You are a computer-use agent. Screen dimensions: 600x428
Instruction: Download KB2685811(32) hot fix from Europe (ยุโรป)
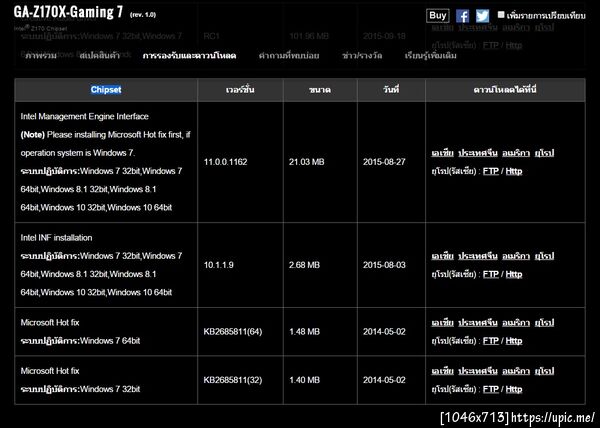(544, 371)
